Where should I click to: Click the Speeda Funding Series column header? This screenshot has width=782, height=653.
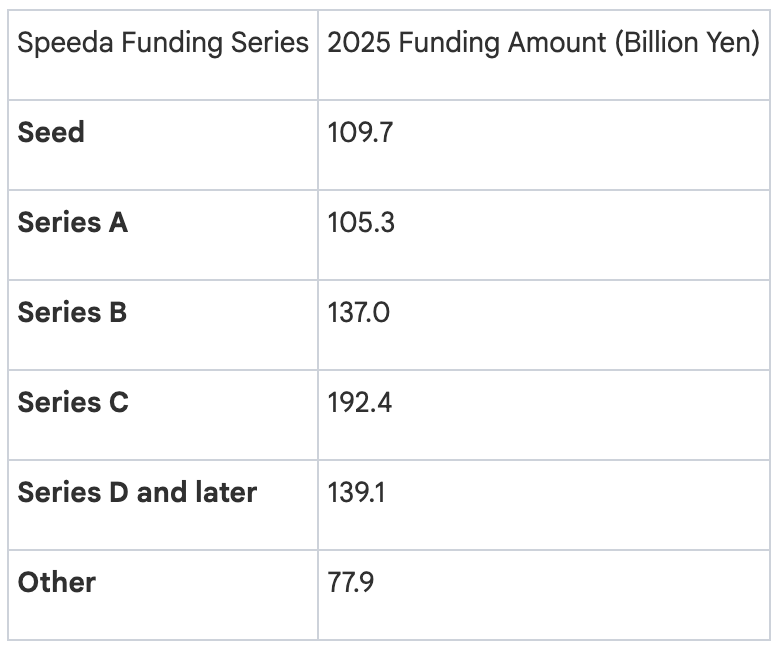point(163,44)
